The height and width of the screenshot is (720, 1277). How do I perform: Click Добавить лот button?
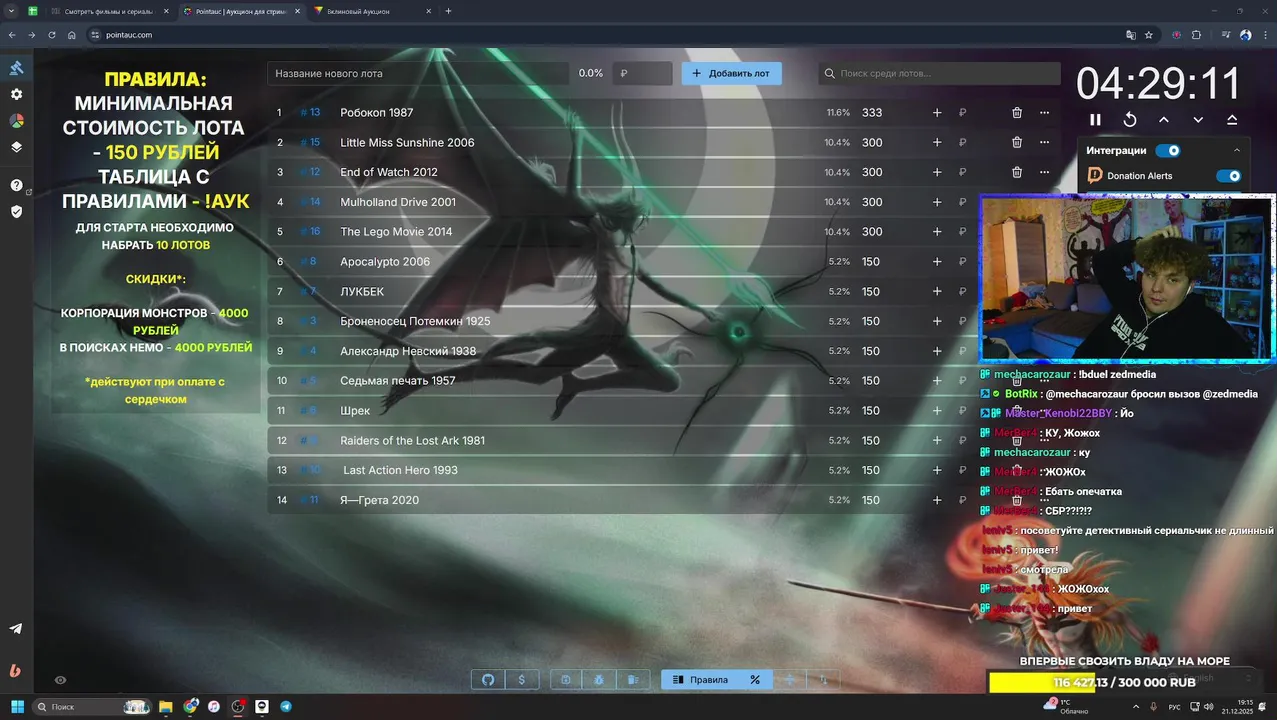tap(732, 73)
